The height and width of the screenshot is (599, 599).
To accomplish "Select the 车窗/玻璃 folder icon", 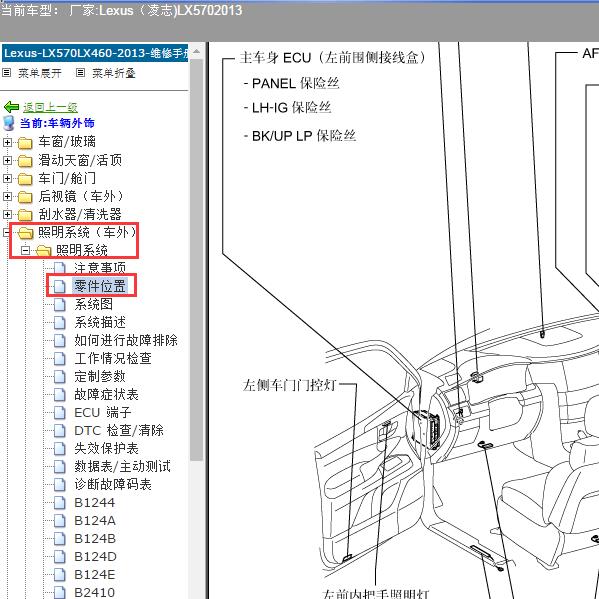I will point(25,143).
